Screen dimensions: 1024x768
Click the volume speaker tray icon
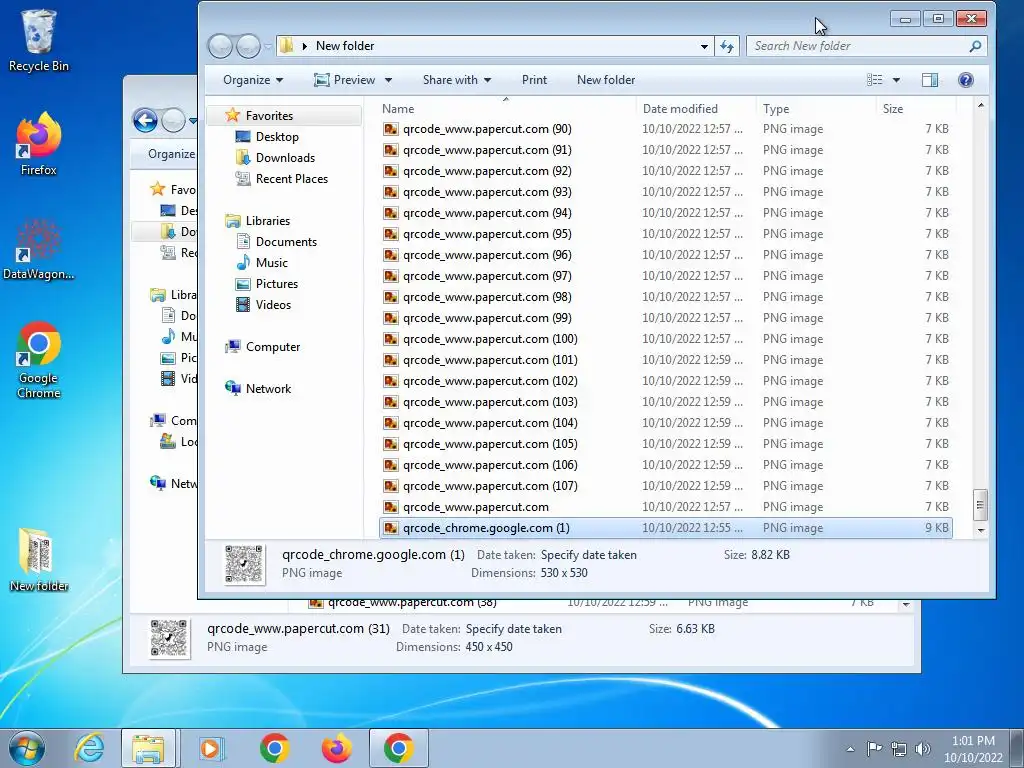(923, 748)
